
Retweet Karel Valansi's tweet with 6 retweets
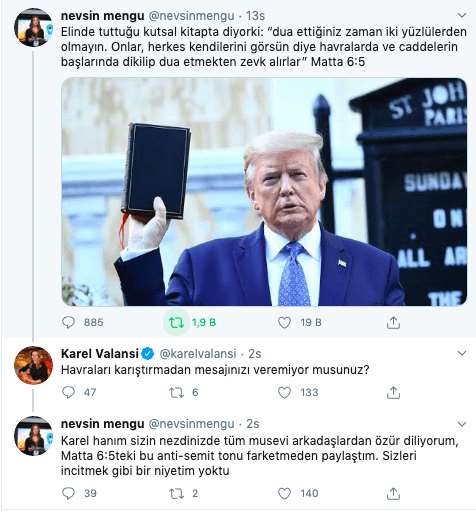pyautogui.click(x=176, y=392)
